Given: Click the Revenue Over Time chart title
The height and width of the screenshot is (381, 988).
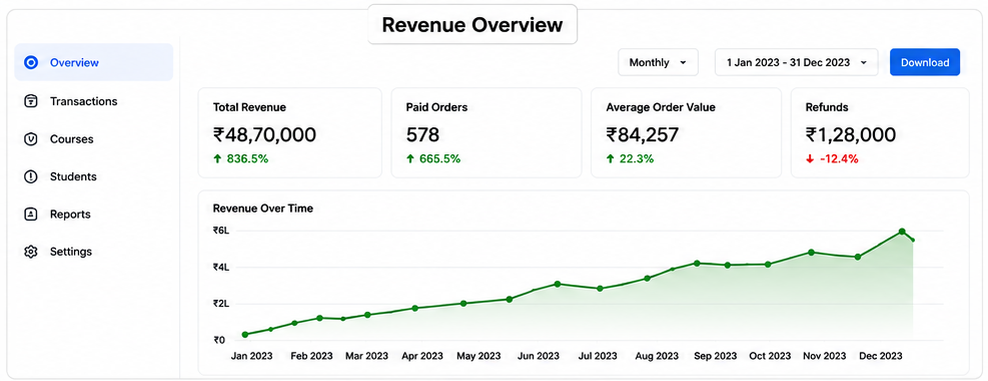Looking at the screenshot, I should (x=263, y=208).
